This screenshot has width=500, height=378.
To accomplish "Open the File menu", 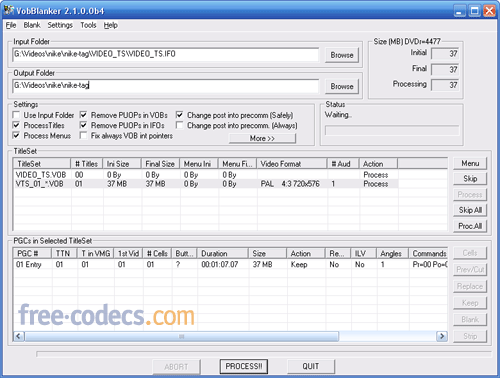I will click(11, 25).
